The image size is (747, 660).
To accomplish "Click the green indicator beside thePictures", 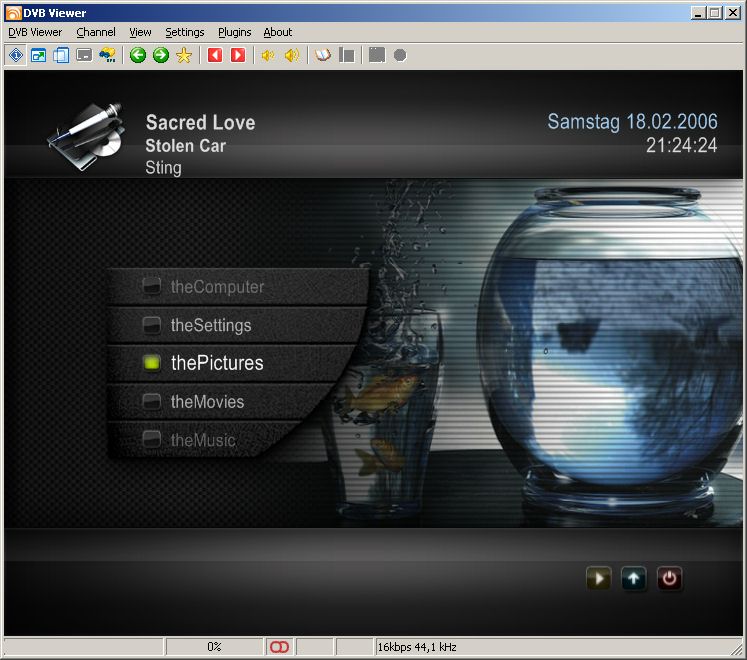I will (x=151, y=363).
